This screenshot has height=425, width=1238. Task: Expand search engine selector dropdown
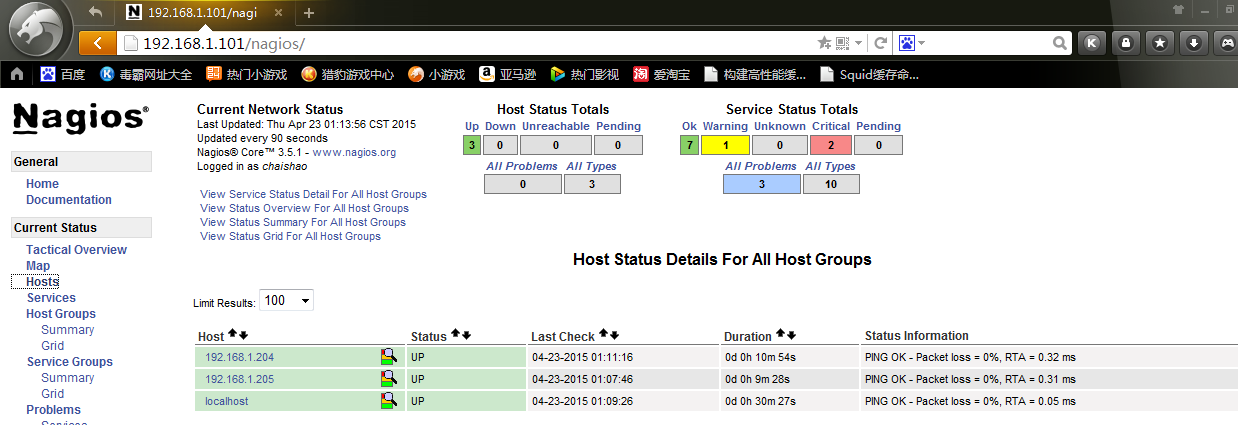(x=911, y=43)
